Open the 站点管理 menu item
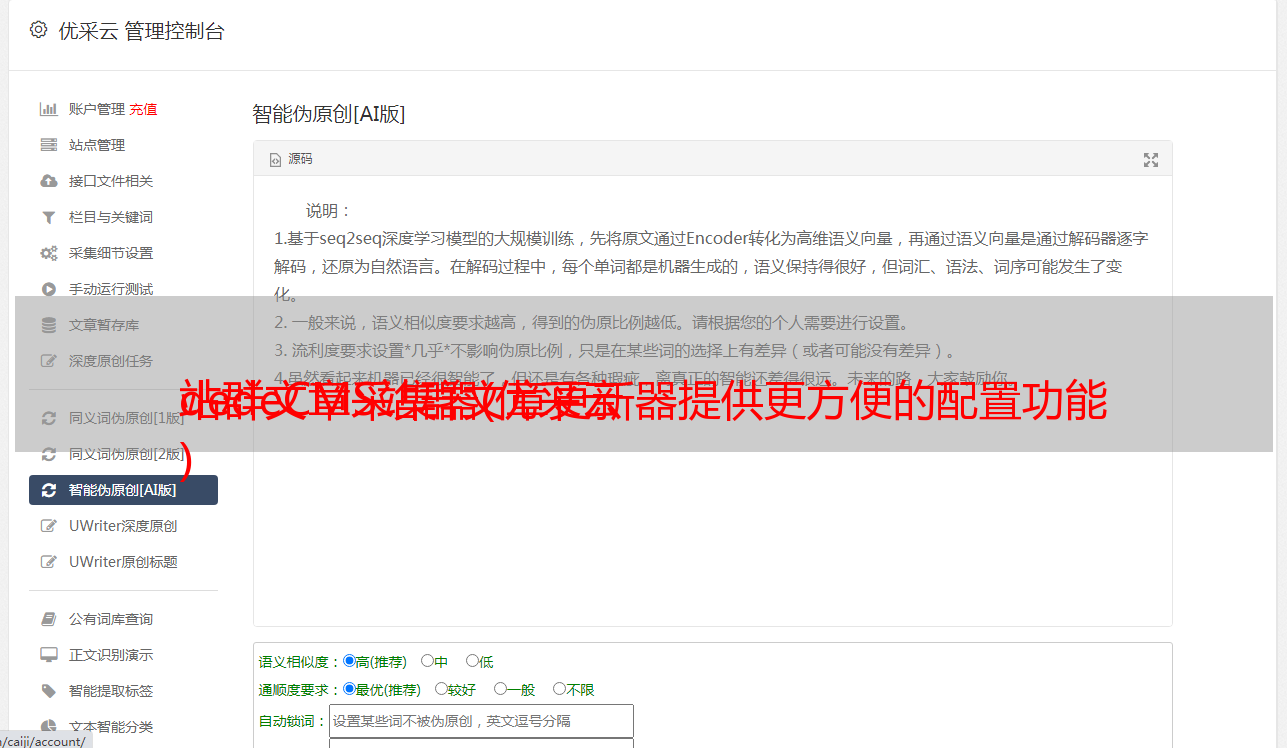 [97, 145]
